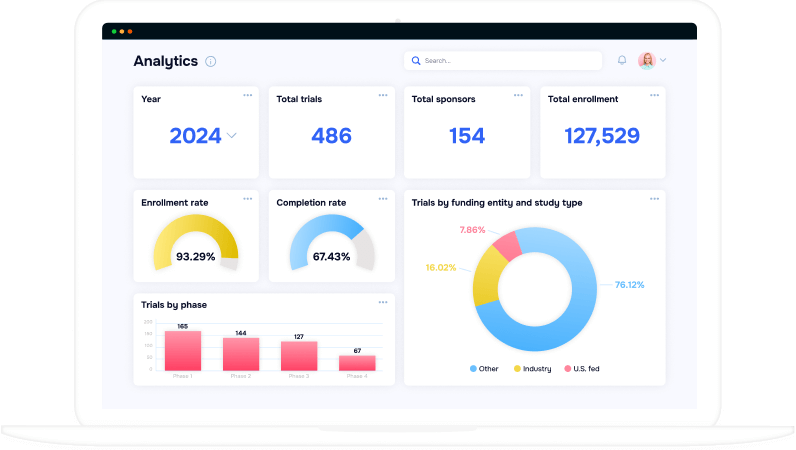
Task: Open Total trials card options menu
Action: (x=383, y=95)
